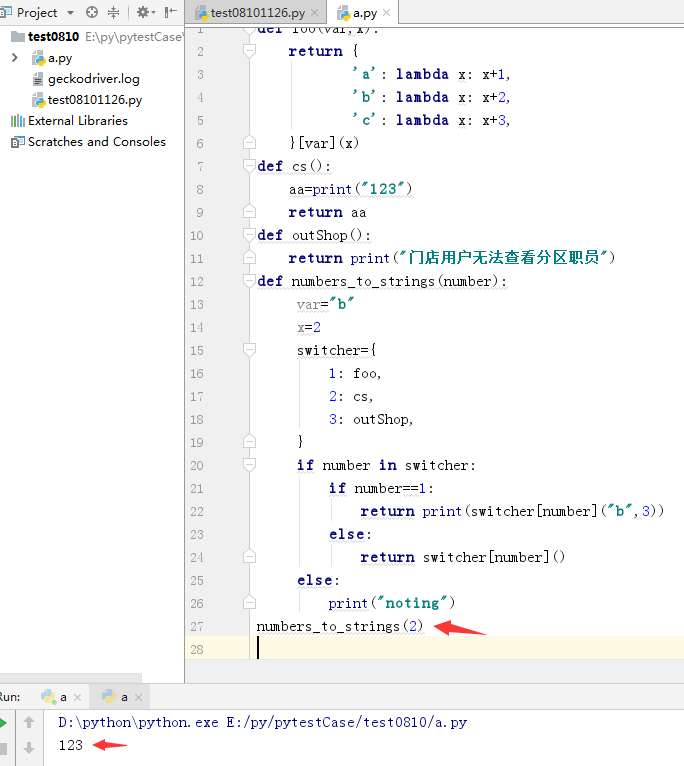This screenshot has width=684, height=766.
Task: Place cursor on empty line 28
Action: click(x=469, y=649)
